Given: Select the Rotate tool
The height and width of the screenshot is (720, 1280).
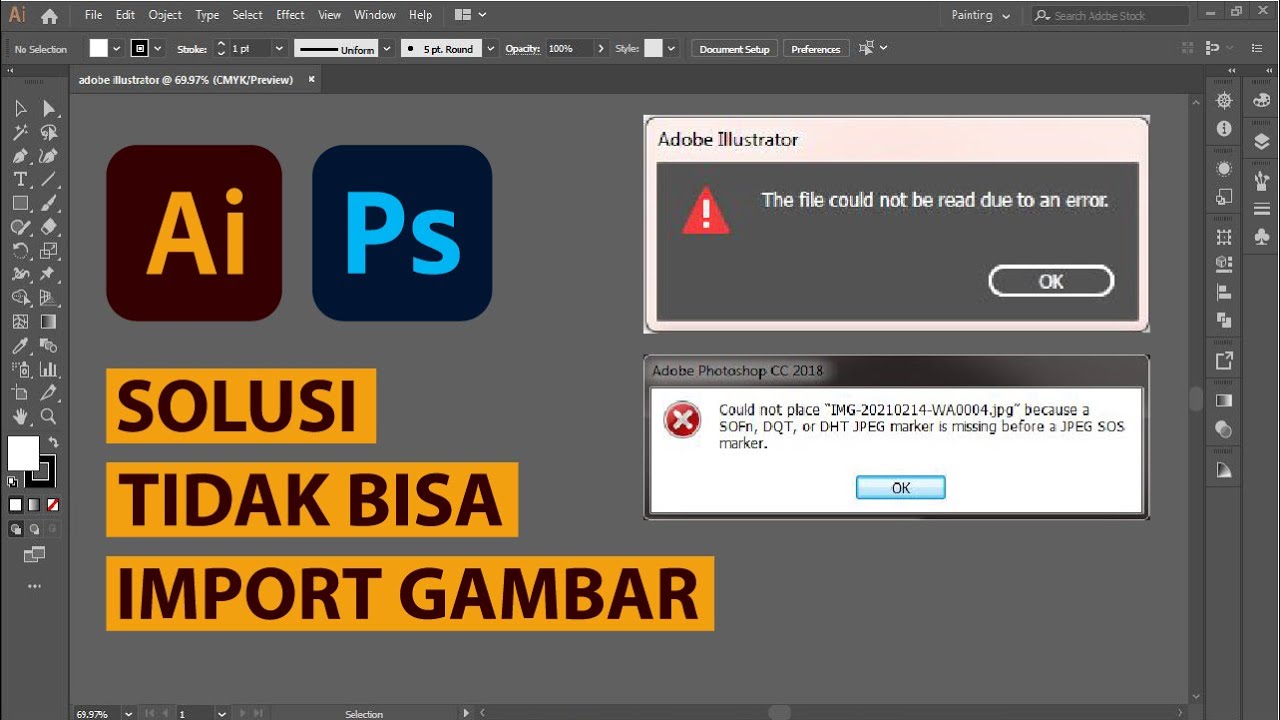Looking at the screenshot, I should click(x=20, y=251).
